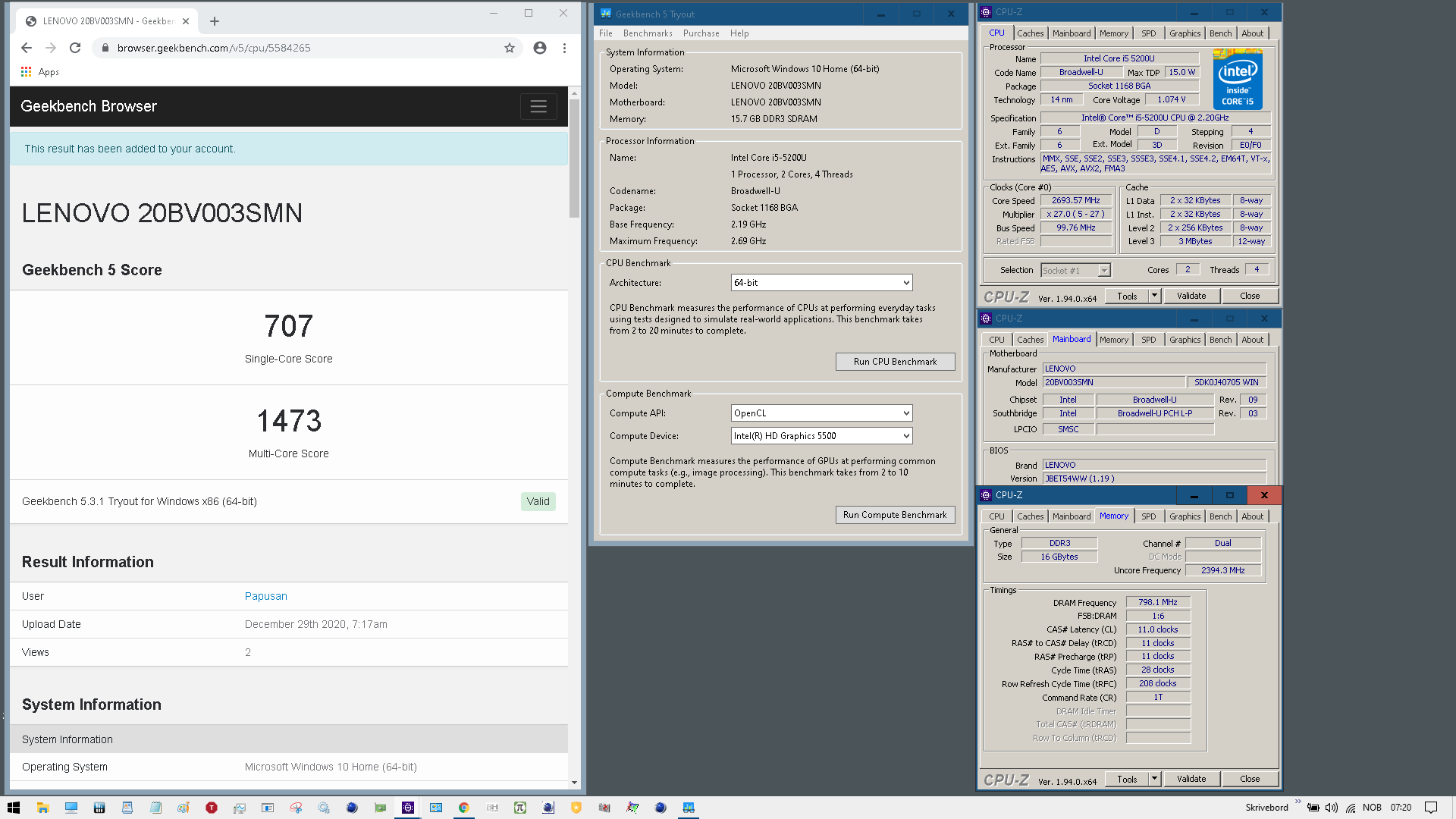This screenshot has height=819, width=1456.
Task: Open the Windows notification center
Action: (x=1431, y=808)
